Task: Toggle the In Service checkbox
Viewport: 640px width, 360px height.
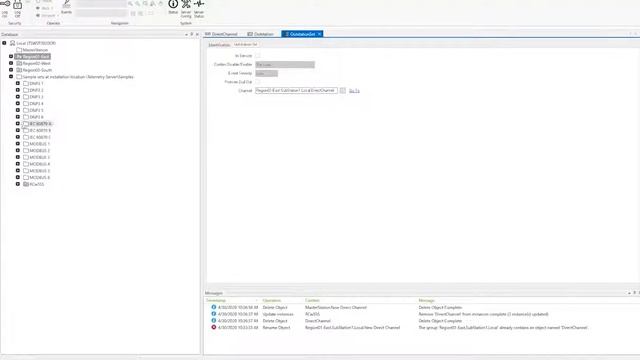Action: (258, 56)
